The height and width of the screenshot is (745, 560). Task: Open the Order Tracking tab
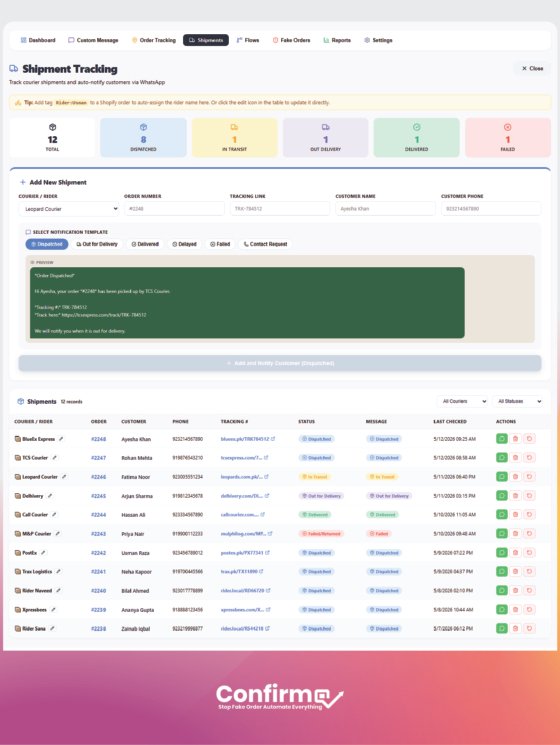(x=153, y=40)
